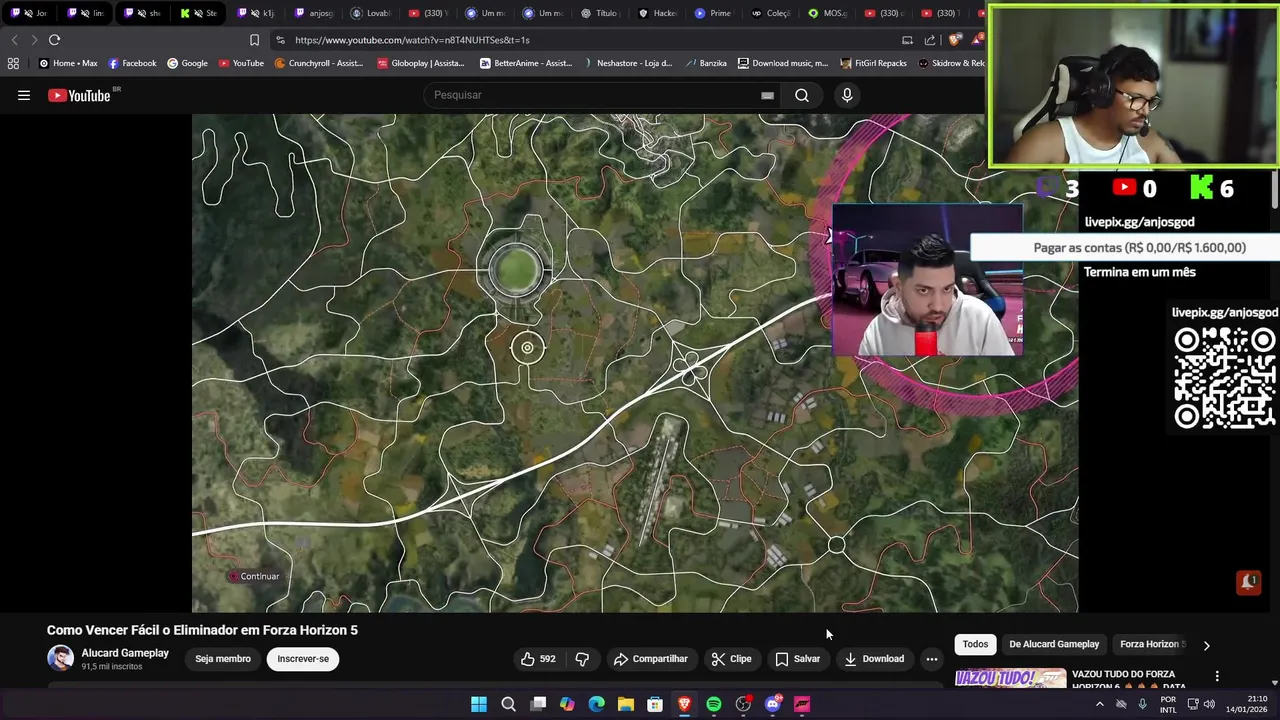Open the YouTube hamburger guide menu

pyautogui.click(x=24, y=95)
